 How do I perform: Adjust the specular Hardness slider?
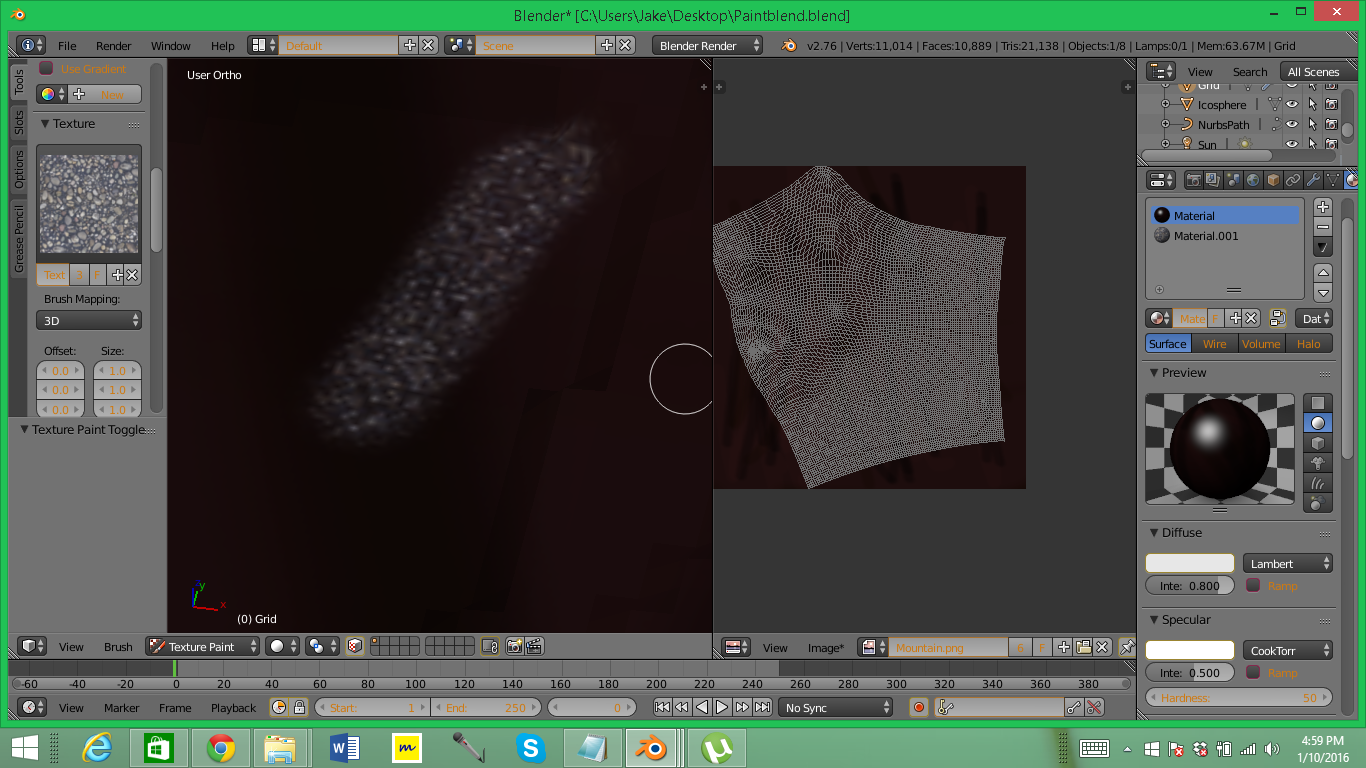pos(1239,697)
